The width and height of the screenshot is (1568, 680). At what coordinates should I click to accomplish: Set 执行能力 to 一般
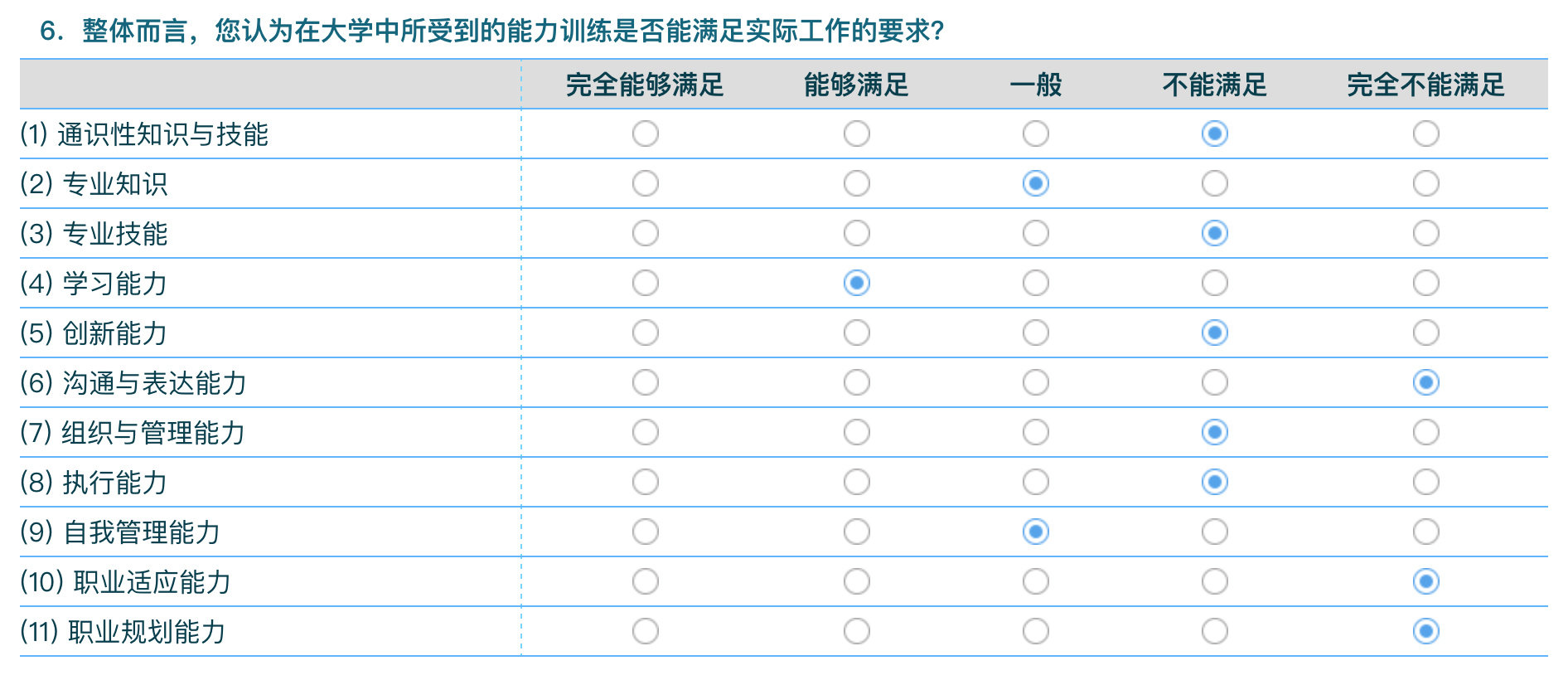(1035, 482)
